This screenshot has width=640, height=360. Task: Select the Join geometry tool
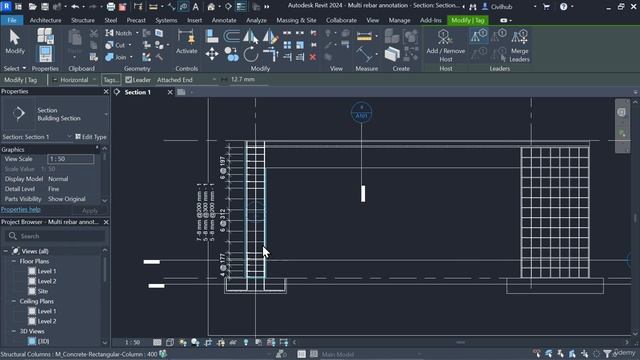point(116,57)
